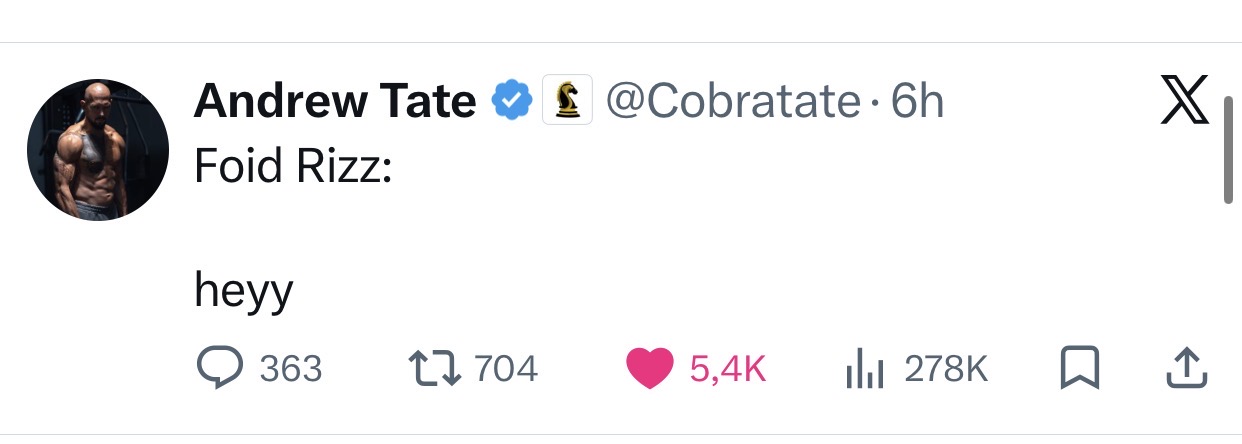The height and width of the screenshot is (444, 1242).
Task: Click the reply speech bubble icon
Action: [217, 369]
